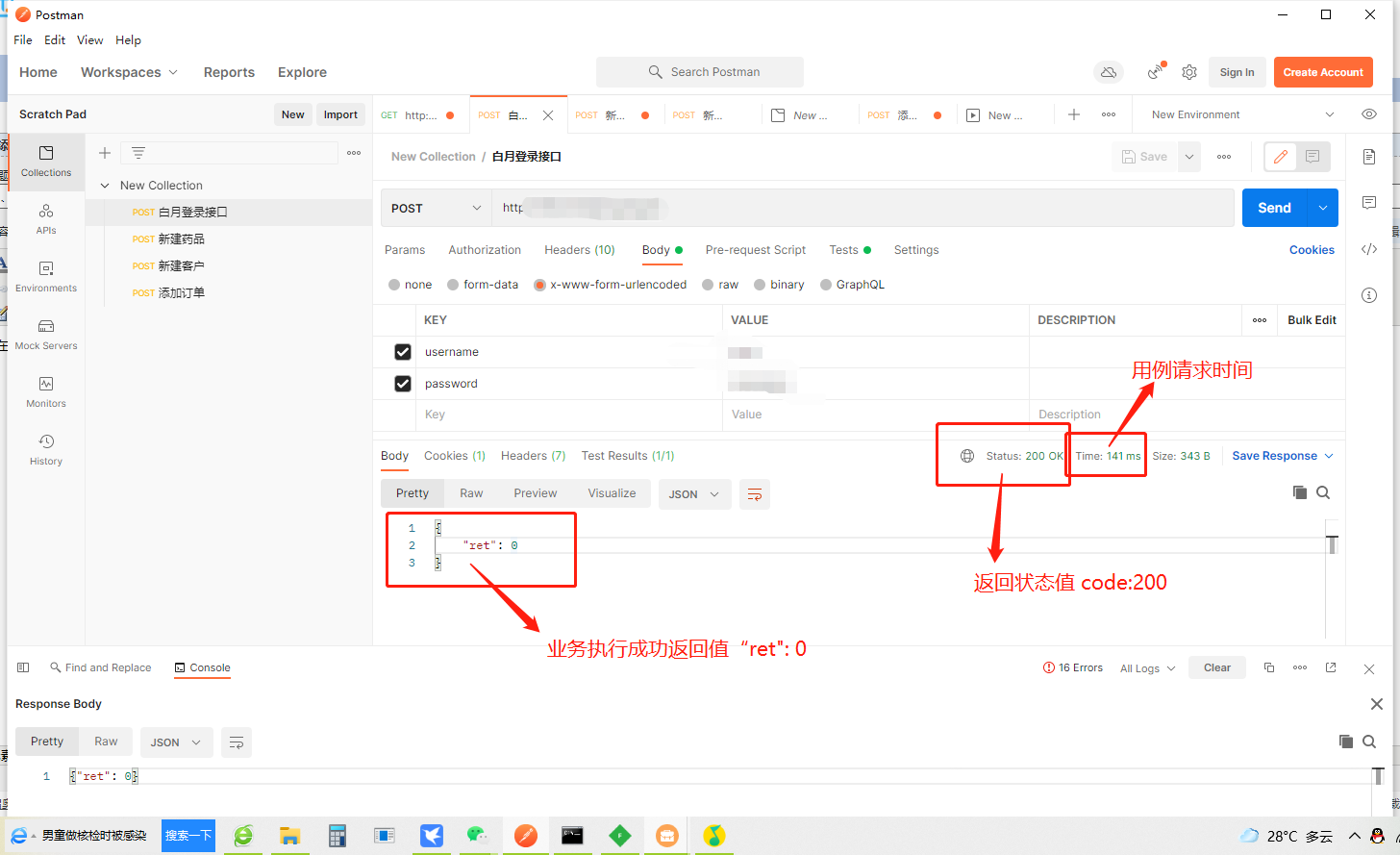This screenshot has height=855, width=1400.
Task: Open the Edit menu
Action: tap(55, 40)
